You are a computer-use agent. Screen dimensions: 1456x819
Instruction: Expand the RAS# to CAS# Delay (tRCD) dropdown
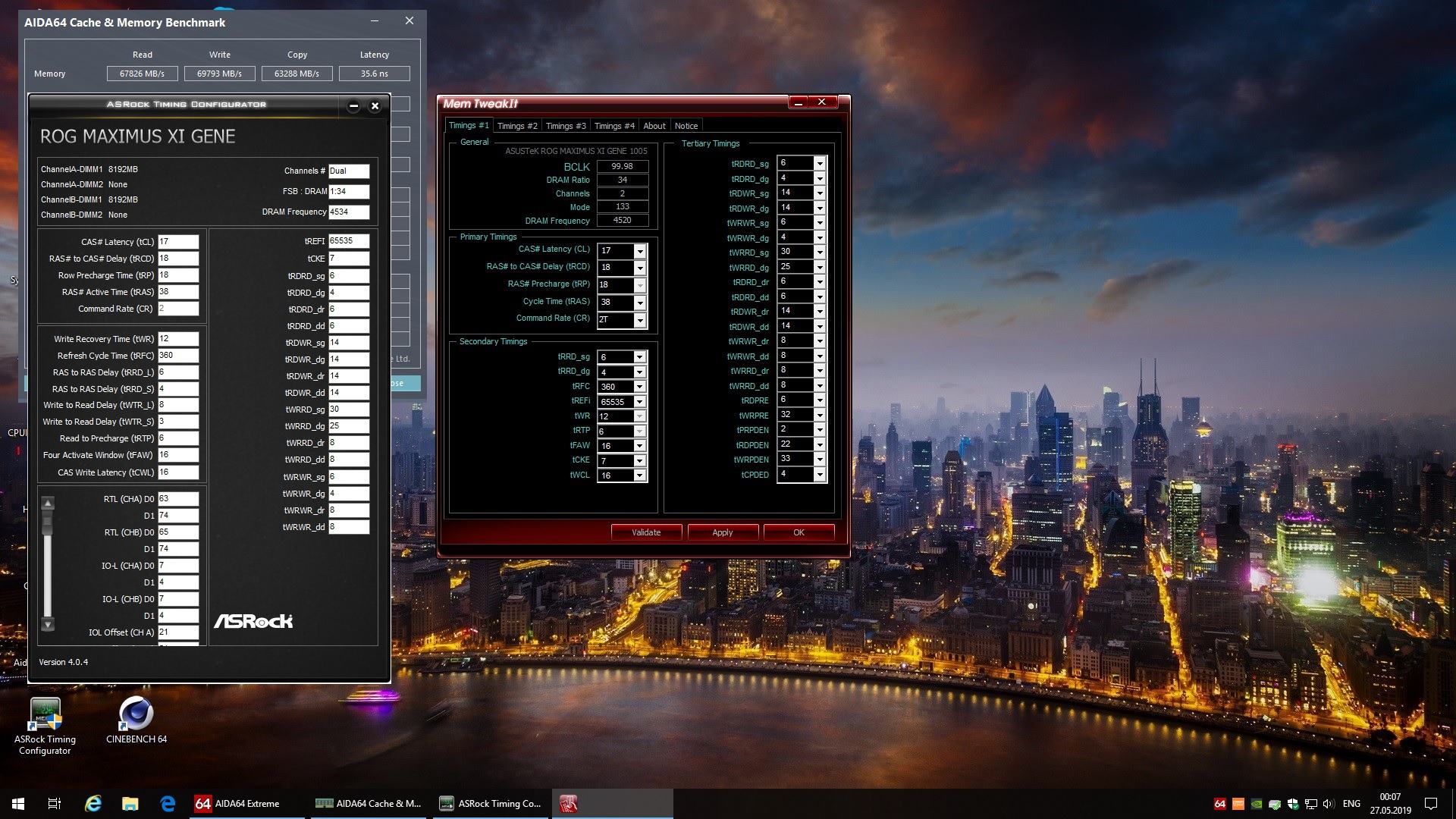coord(640,268)
